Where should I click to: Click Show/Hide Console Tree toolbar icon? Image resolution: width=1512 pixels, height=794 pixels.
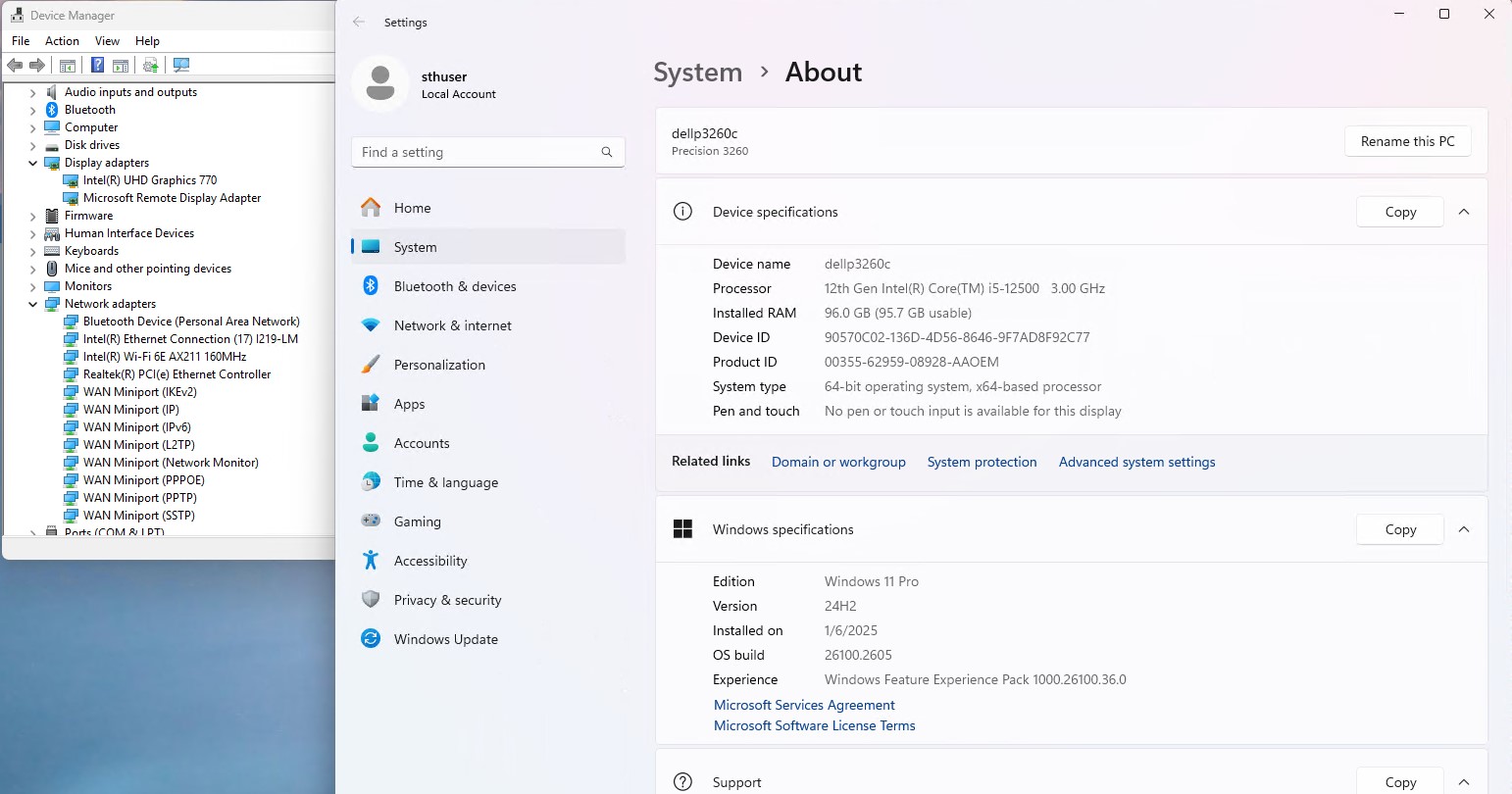tap(68, 66)
